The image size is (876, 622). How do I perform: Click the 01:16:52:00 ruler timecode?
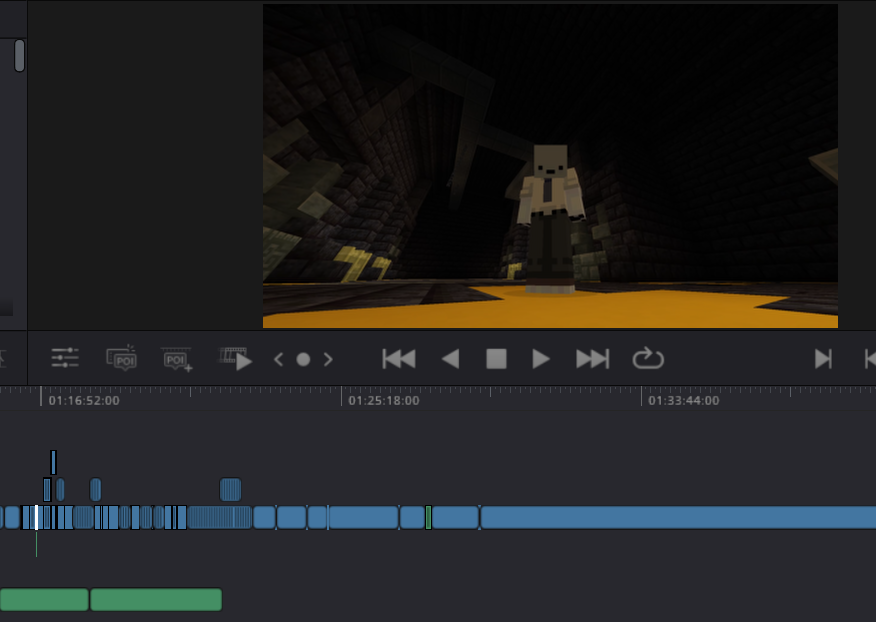[x=84, y=401]
